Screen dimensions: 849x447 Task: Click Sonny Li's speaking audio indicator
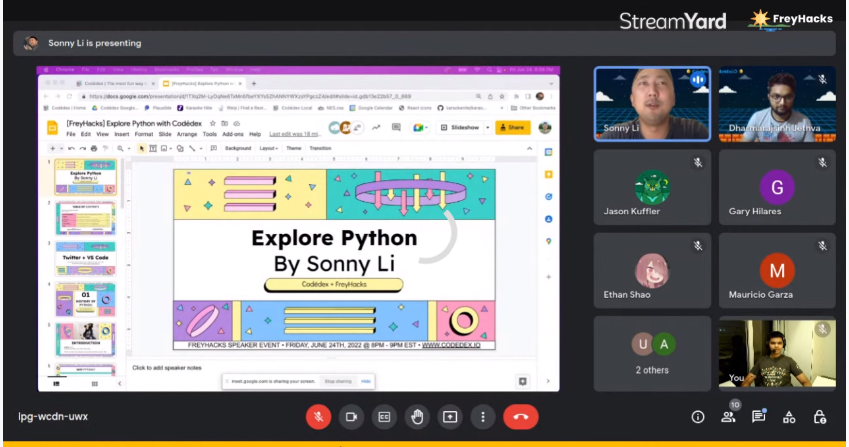697,78
